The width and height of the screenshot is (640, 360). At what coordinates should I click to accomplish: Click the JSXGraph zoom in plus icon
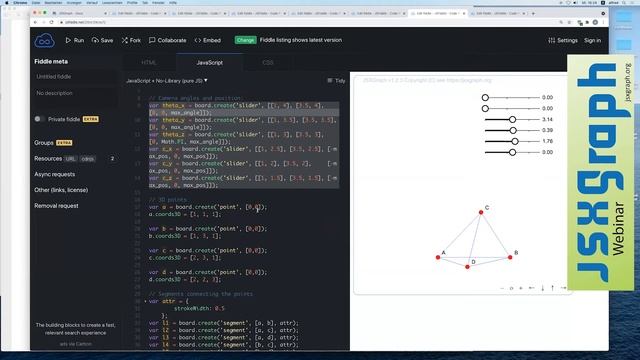click(521, 288)
